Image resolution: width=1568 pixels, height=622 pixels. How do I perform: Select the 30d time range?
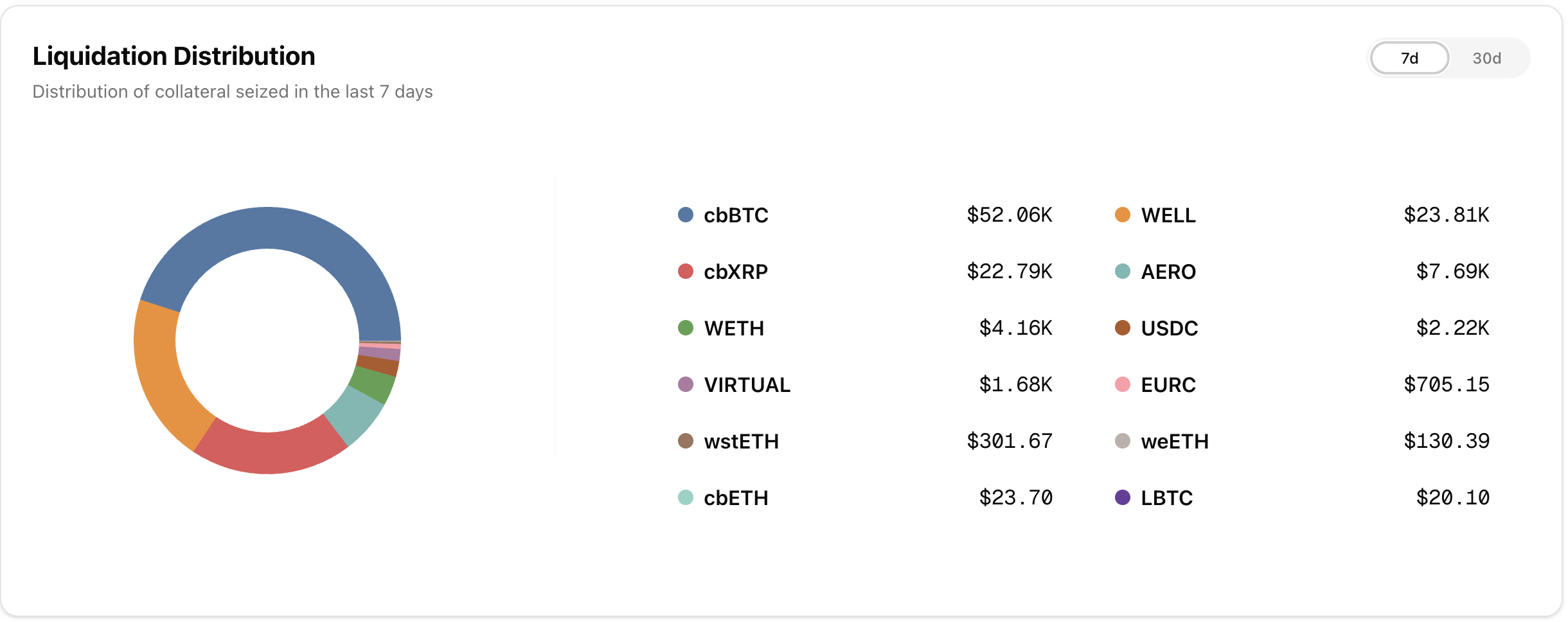tap(1486, 58)
